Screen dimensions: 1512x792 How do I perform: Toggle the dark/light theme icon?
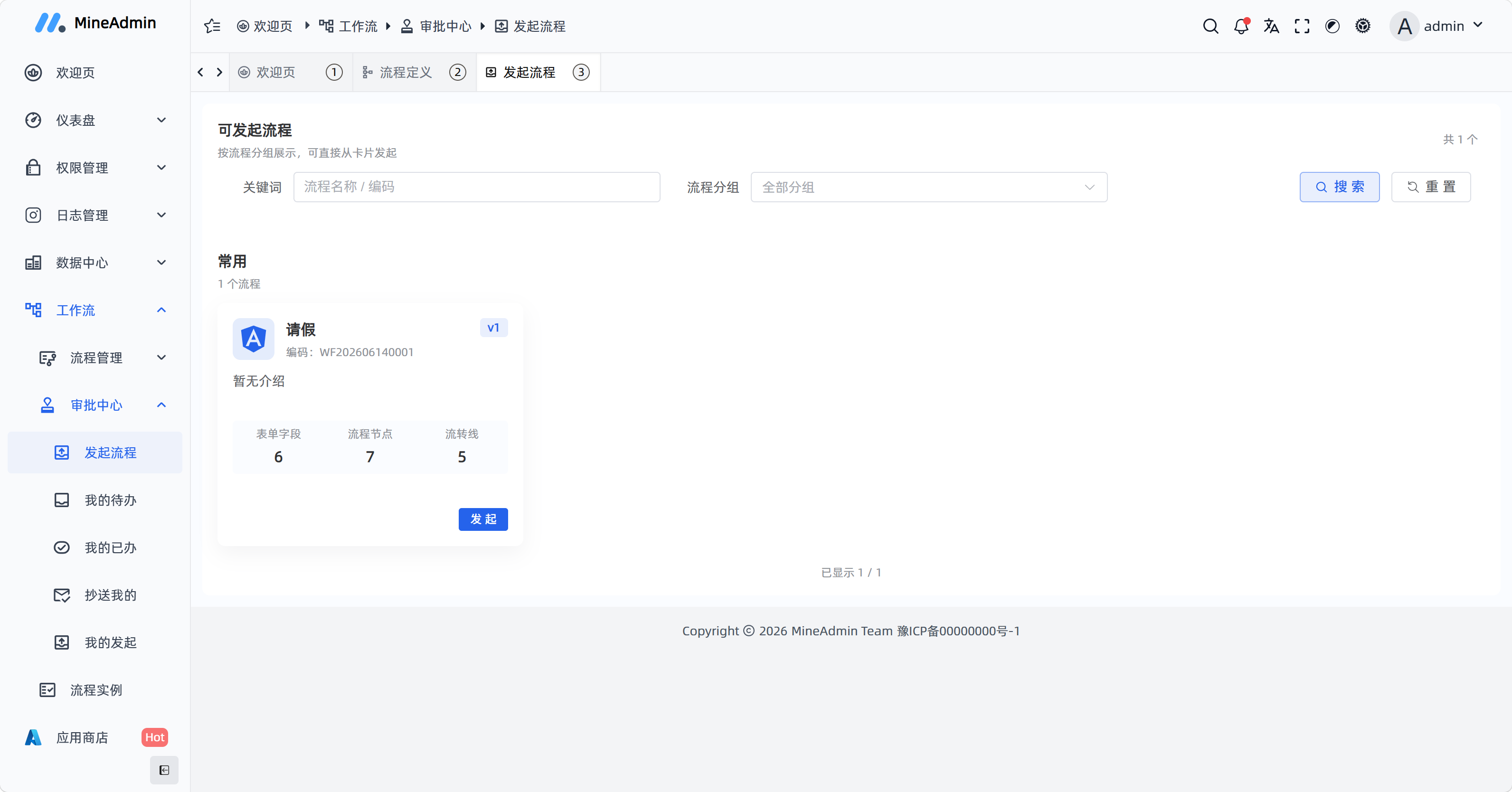pyautogui.click(x=1332, y=26)
